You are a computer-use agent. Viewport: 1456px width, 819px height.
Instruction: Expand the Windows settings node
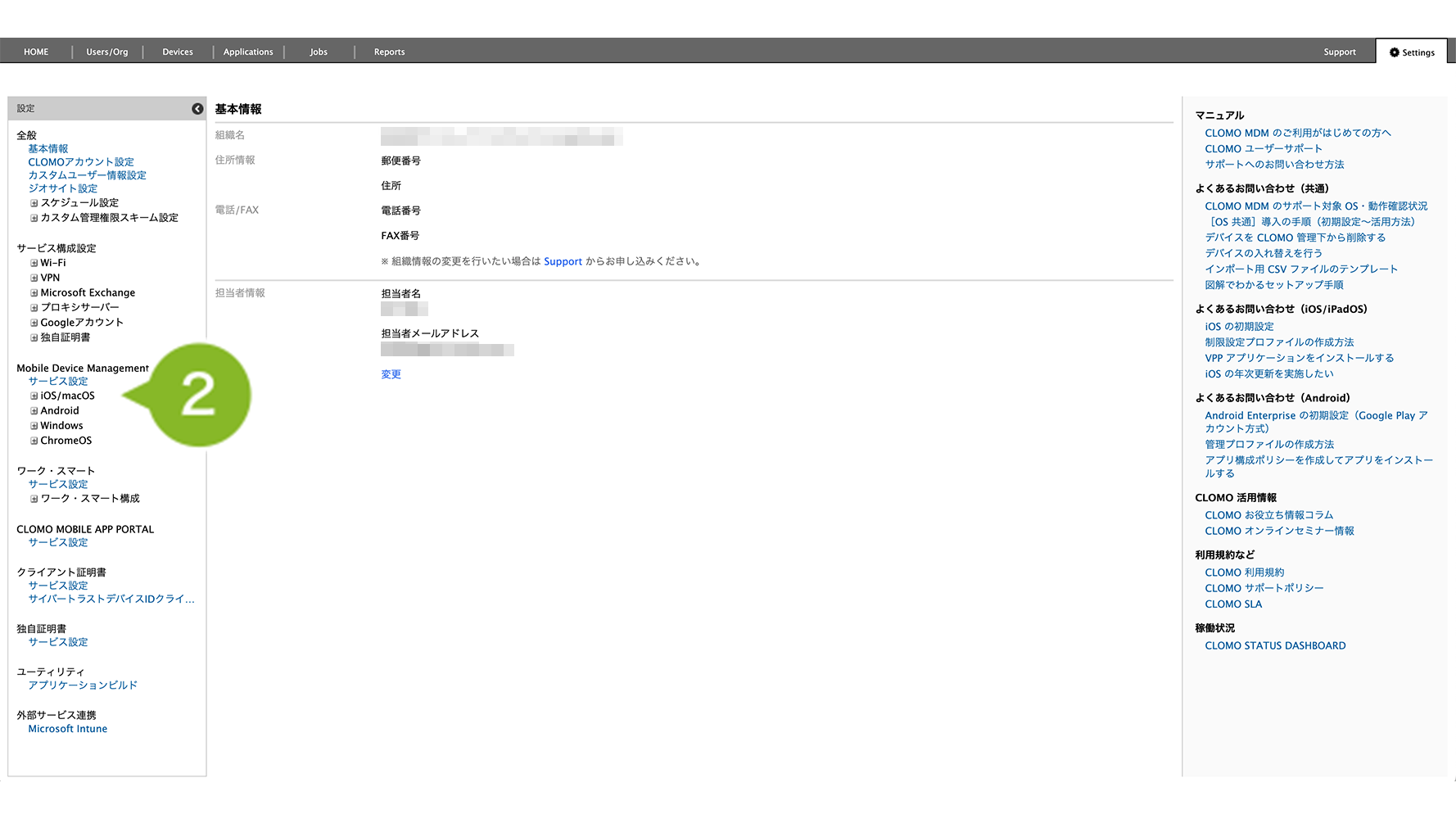(34, 426)
